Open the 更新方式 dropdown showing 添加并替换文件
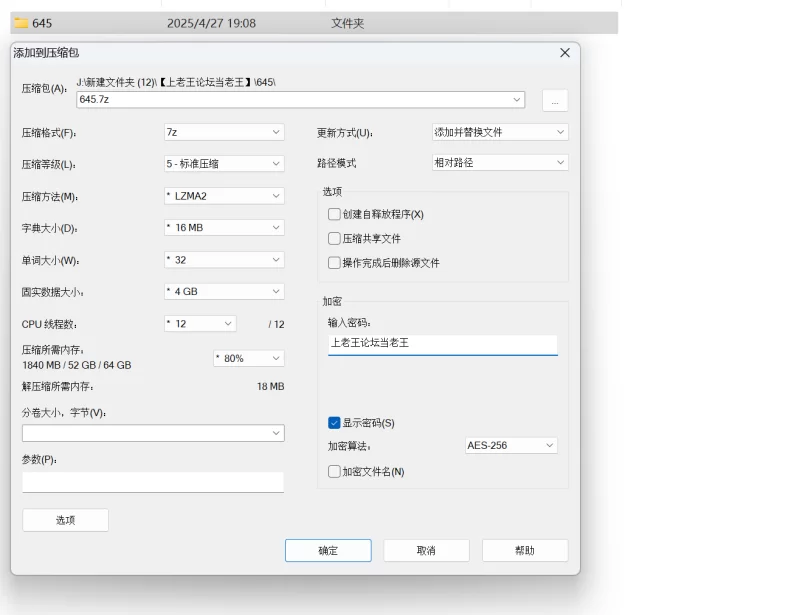Screen dimensions: 800x615 (x=500, y=132)
